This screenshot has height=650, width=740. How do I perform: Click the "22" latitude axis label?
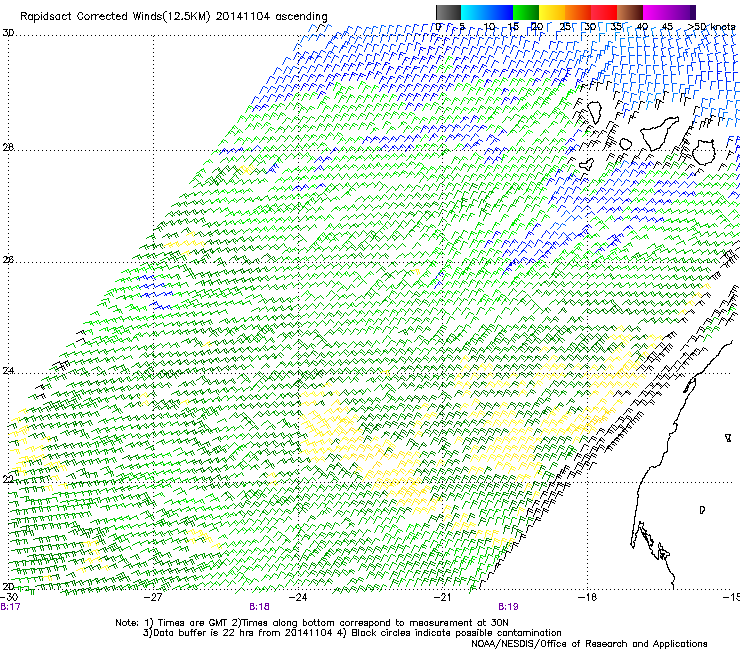[8, 480]
